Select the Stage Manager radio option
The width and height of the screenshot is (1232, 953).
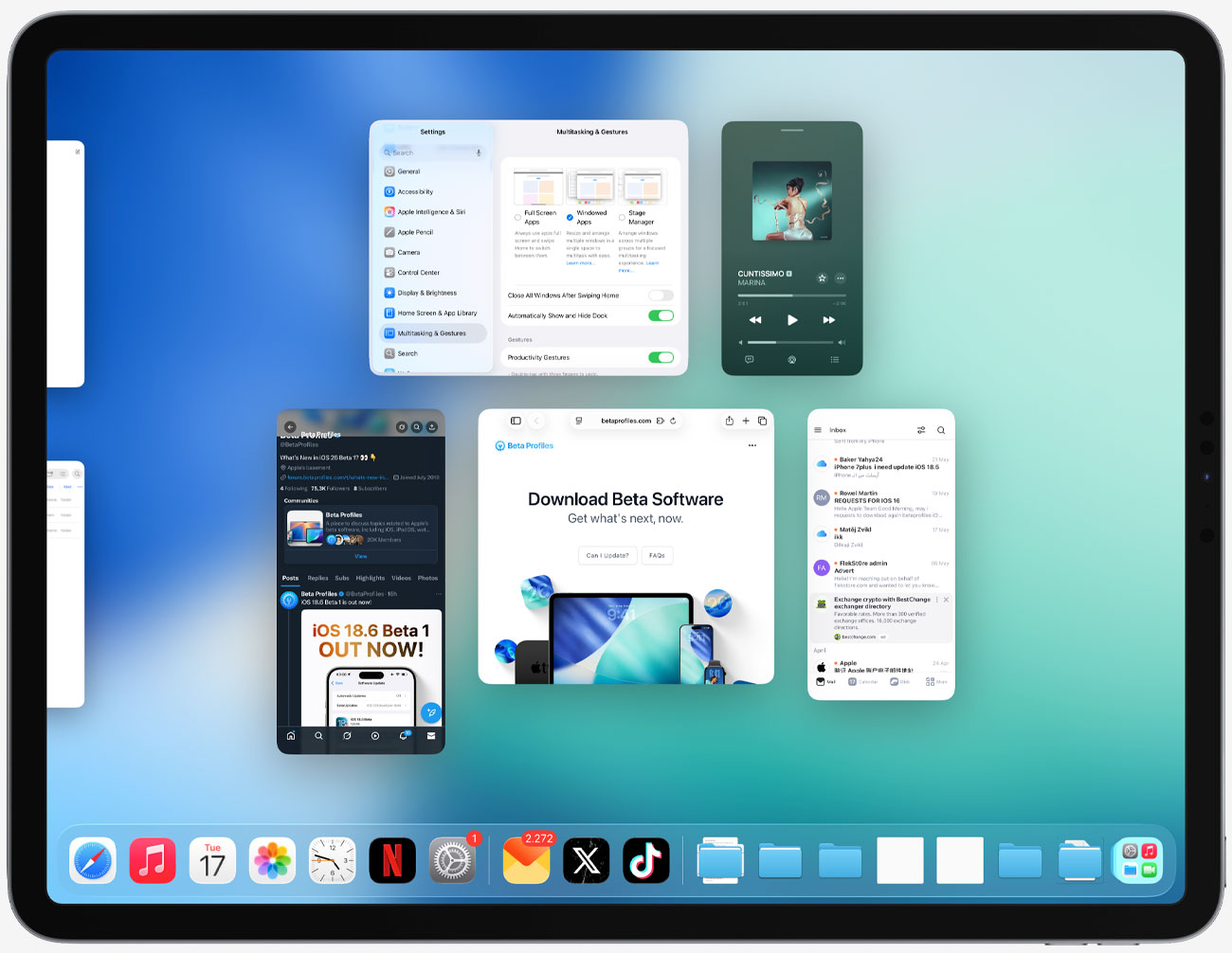tap(622, 217)
